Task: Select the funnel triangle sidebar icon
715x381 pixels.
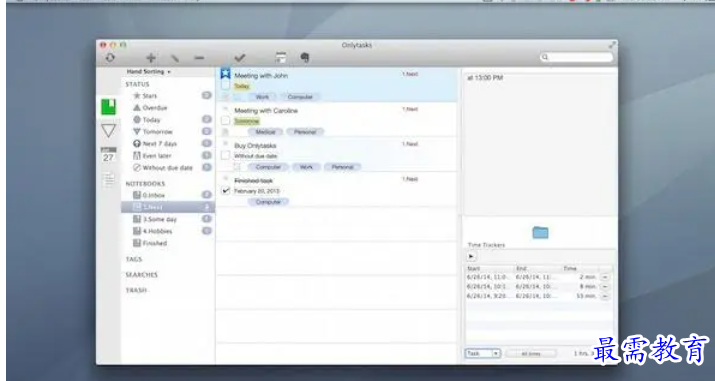Action: (x=109, y=131)
